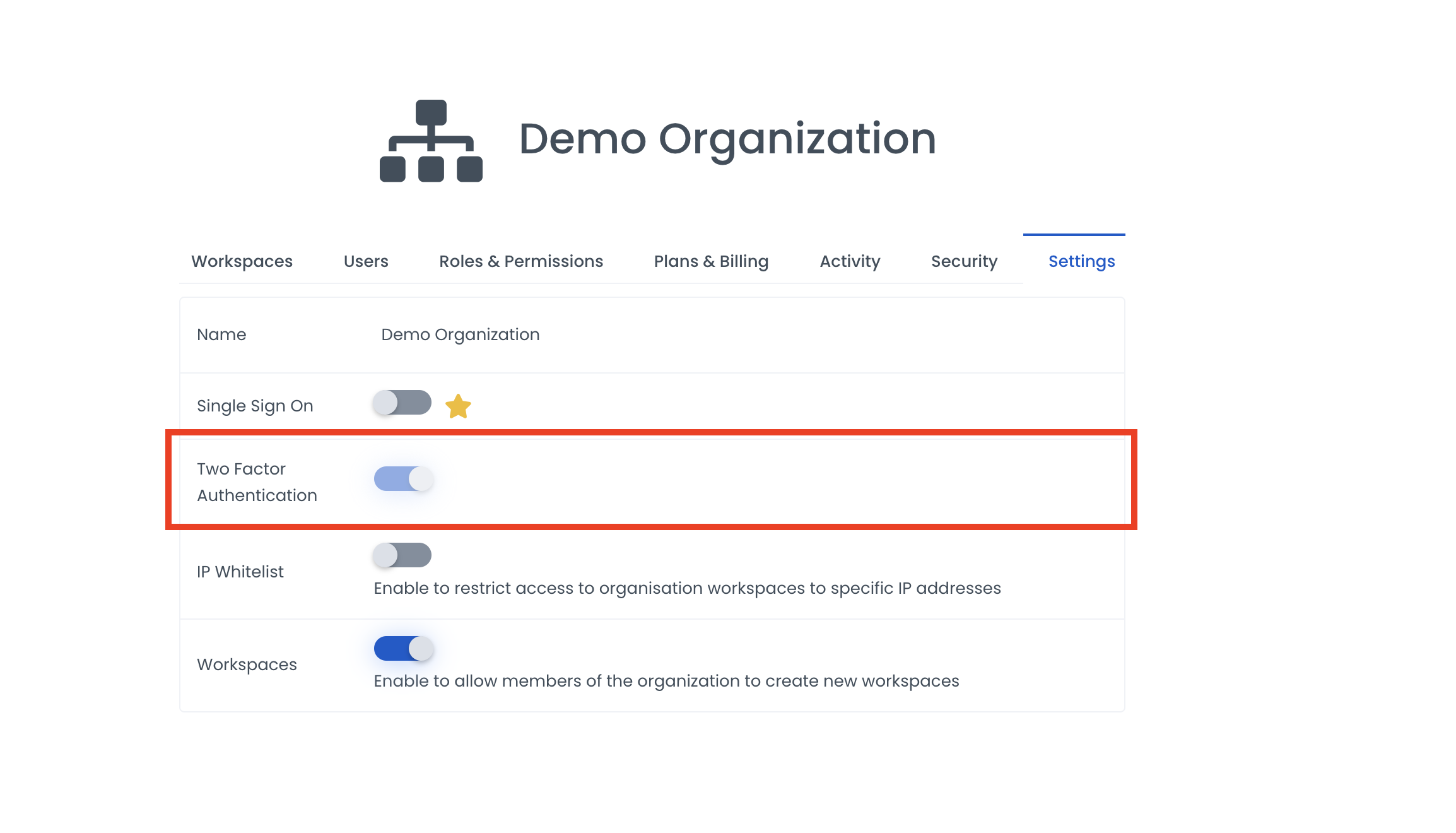The image size is (1456, 833).
Task: Click the active Settings tab
Action: click(x=1081, y=261)
